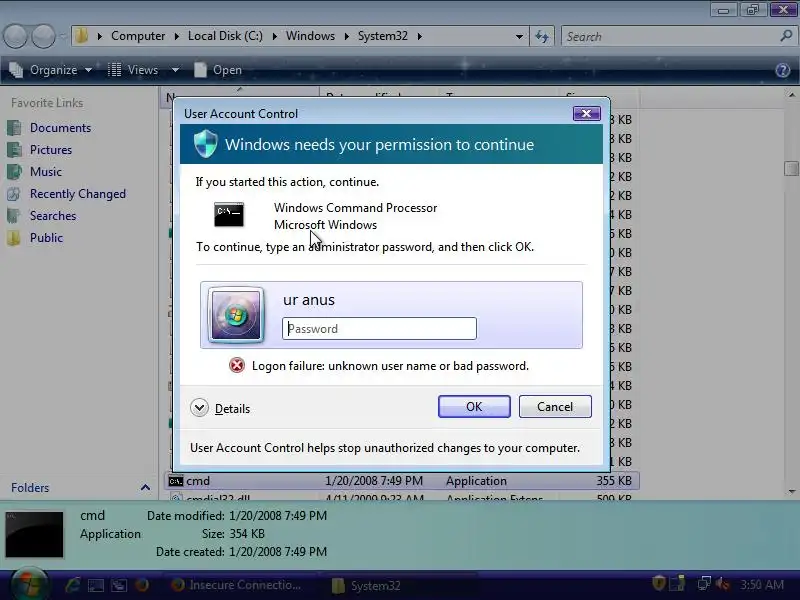Open Searches in Favorite Links

click(x=53, y=215)
